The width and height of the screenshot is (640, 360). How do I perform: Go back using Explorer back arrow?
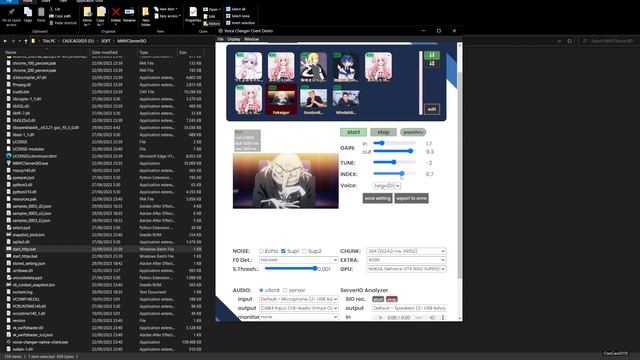(x=5, y=41)
